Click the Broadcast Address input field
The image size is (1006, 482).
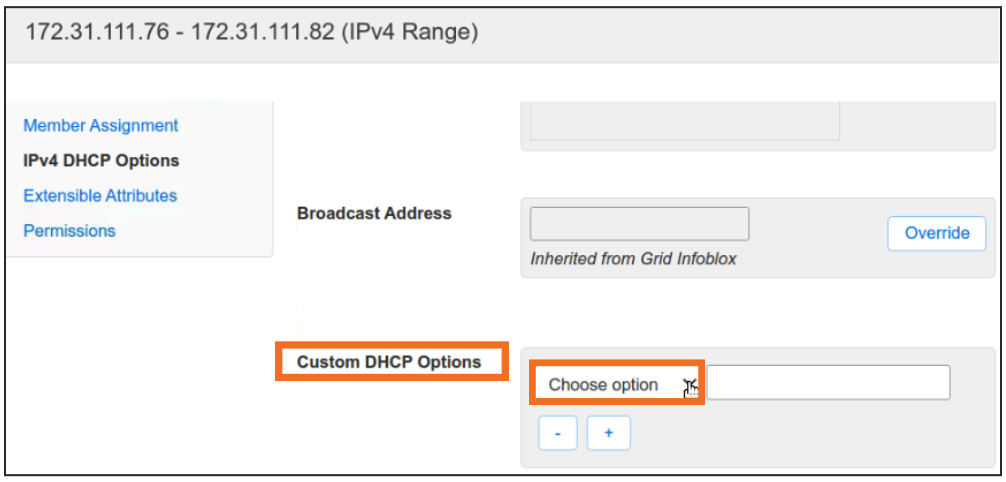pyautogui.click(x=639, y=224)
